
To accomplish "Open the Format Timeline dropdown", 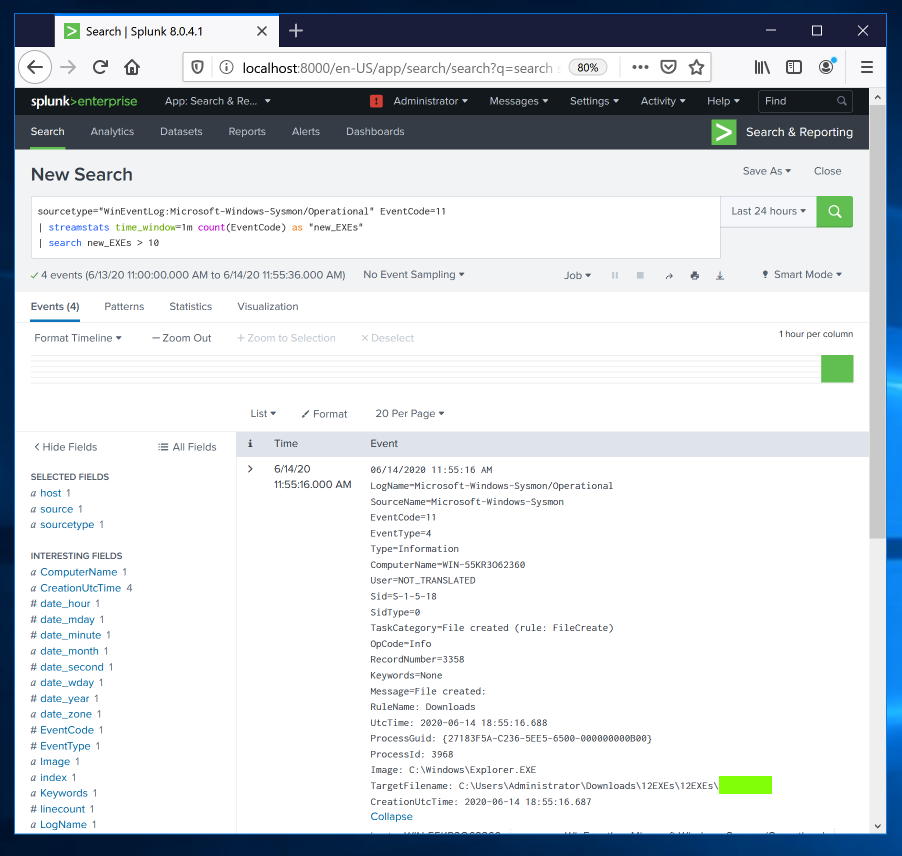I will tap(78, 338).
